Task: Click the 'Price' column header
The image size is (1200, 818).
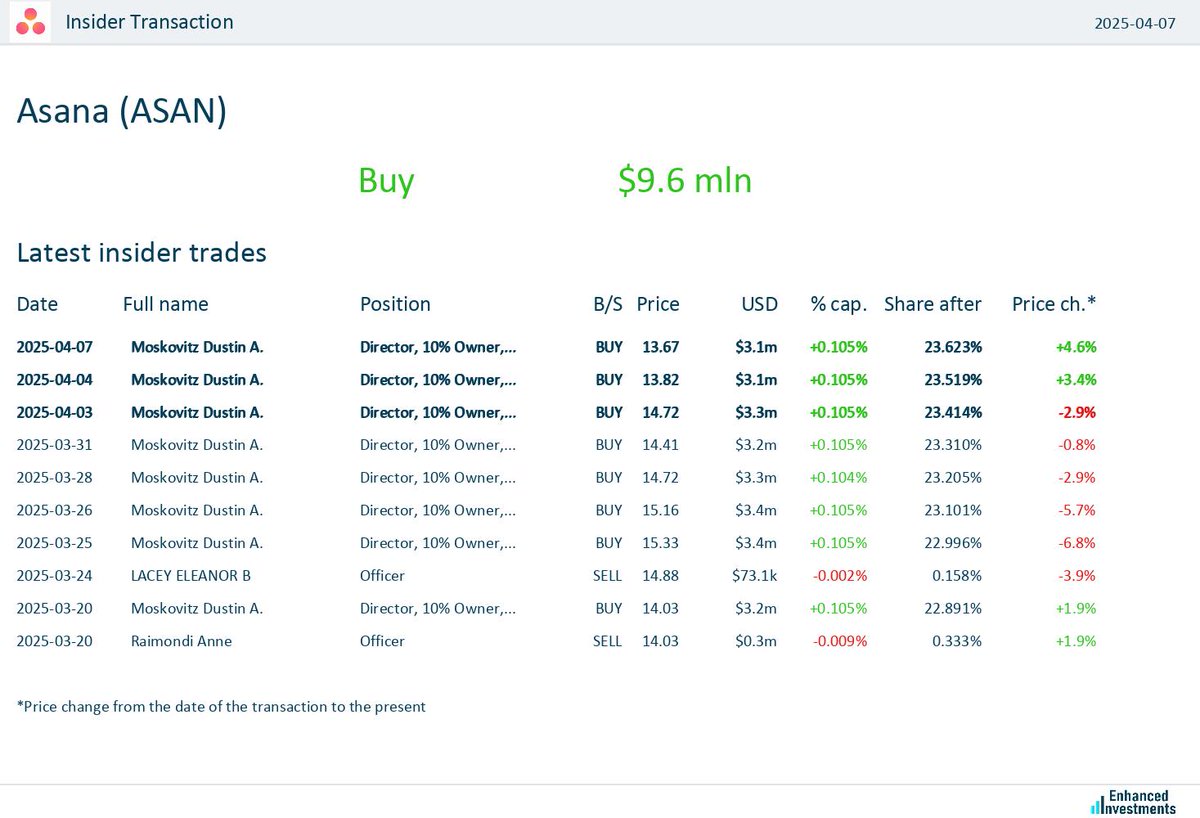Action: pos(658,304)
